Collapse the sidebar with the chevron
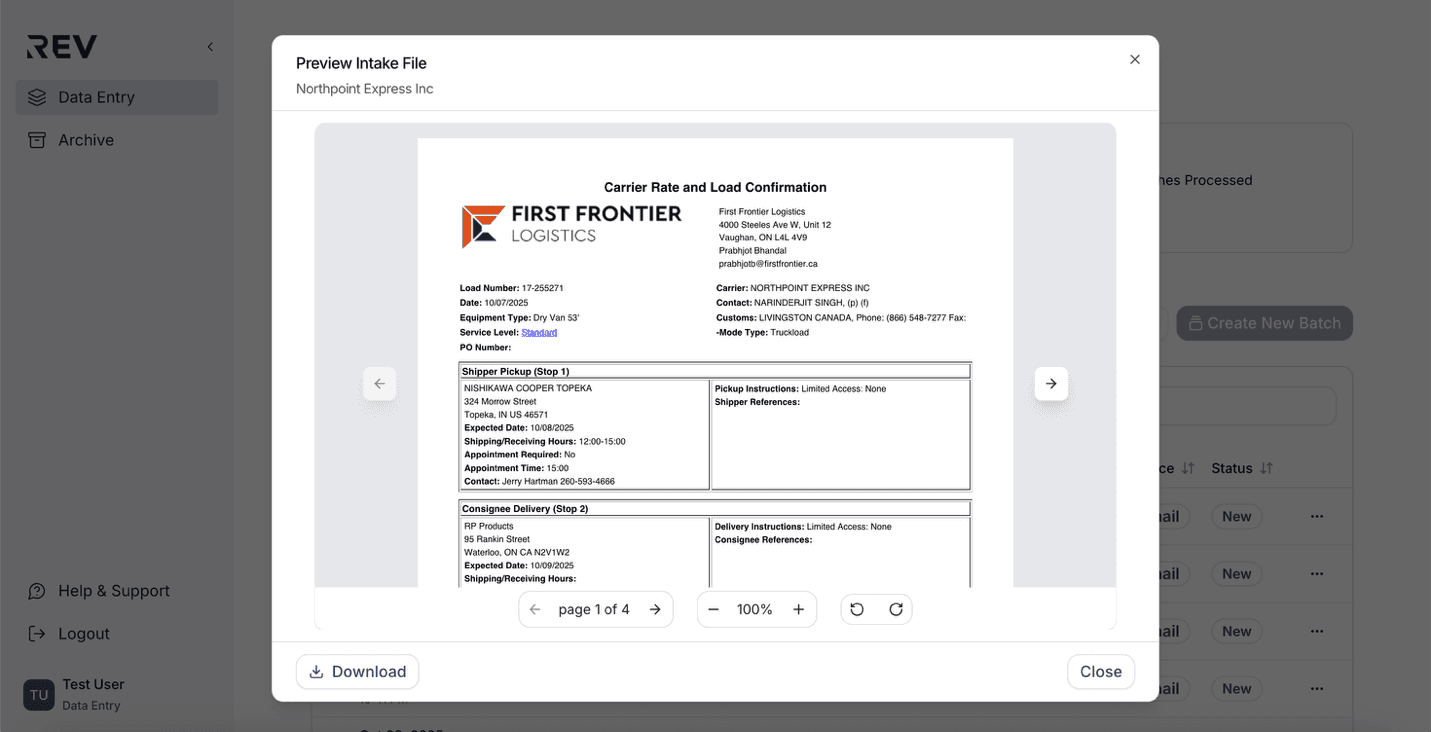 tap(209, 46)
